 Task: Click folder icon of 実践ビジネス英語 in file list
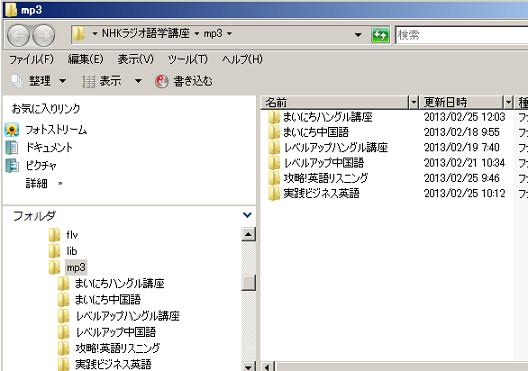pyautogui.click(x=274, y=194)
